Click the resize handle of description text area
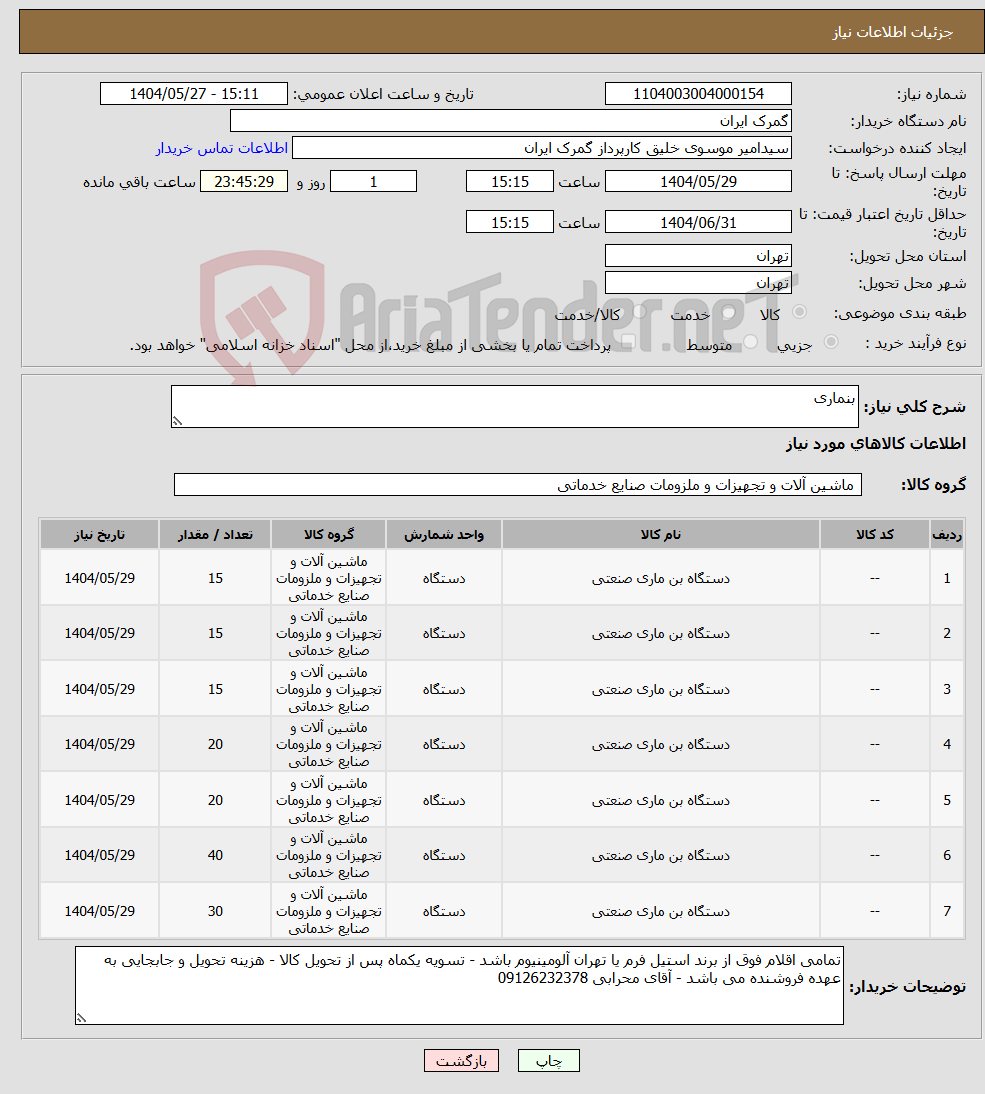Viewport: 985px width, 1094px height. point(177,421)
